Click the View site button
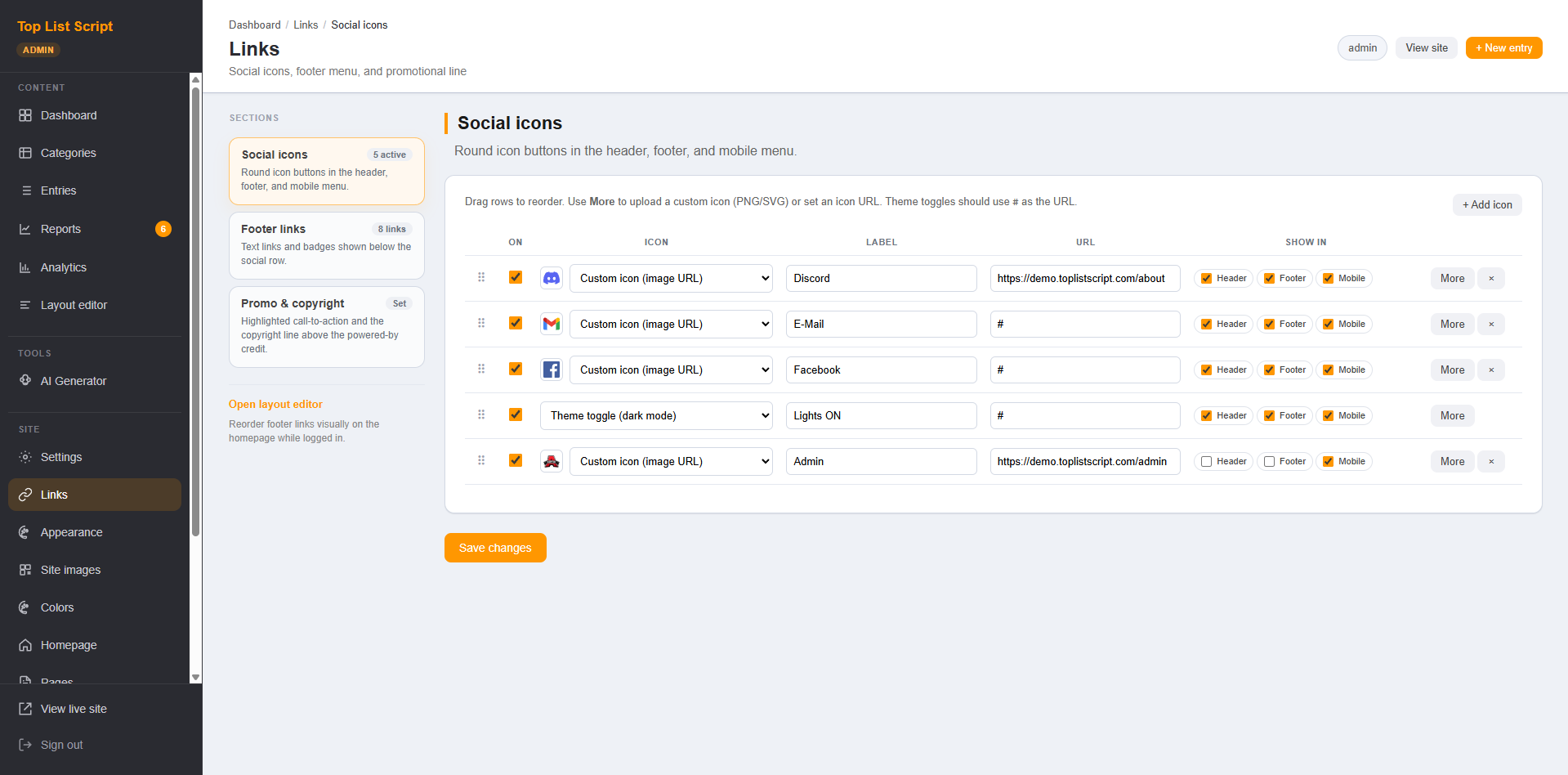The width and height of the screenshot is (1568, 775). [x=1427, y=48]
